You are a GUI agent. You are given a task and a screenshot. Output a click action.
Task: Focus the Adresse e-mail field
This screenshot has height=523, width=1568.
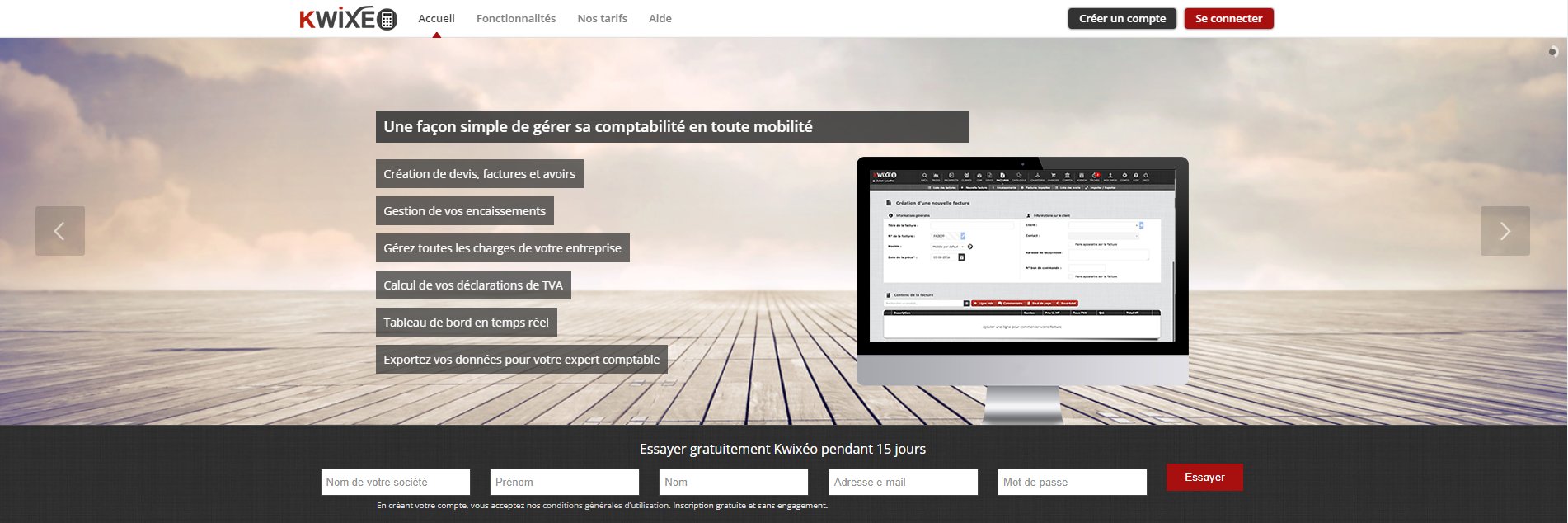904,482
